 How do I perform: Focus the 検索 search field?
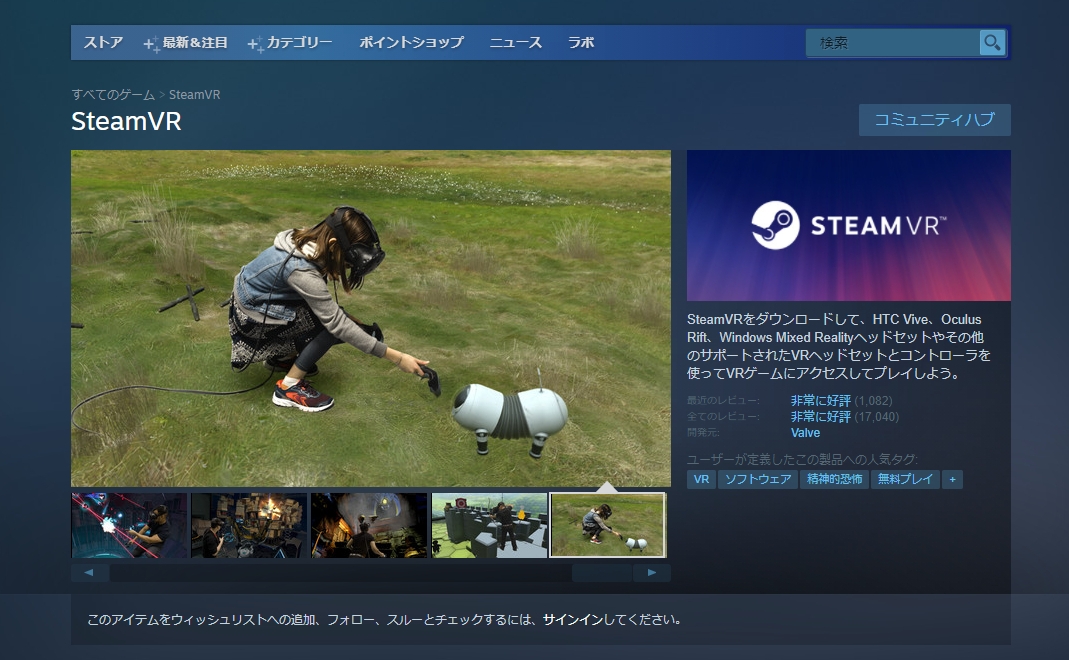[x=893, y=43]
